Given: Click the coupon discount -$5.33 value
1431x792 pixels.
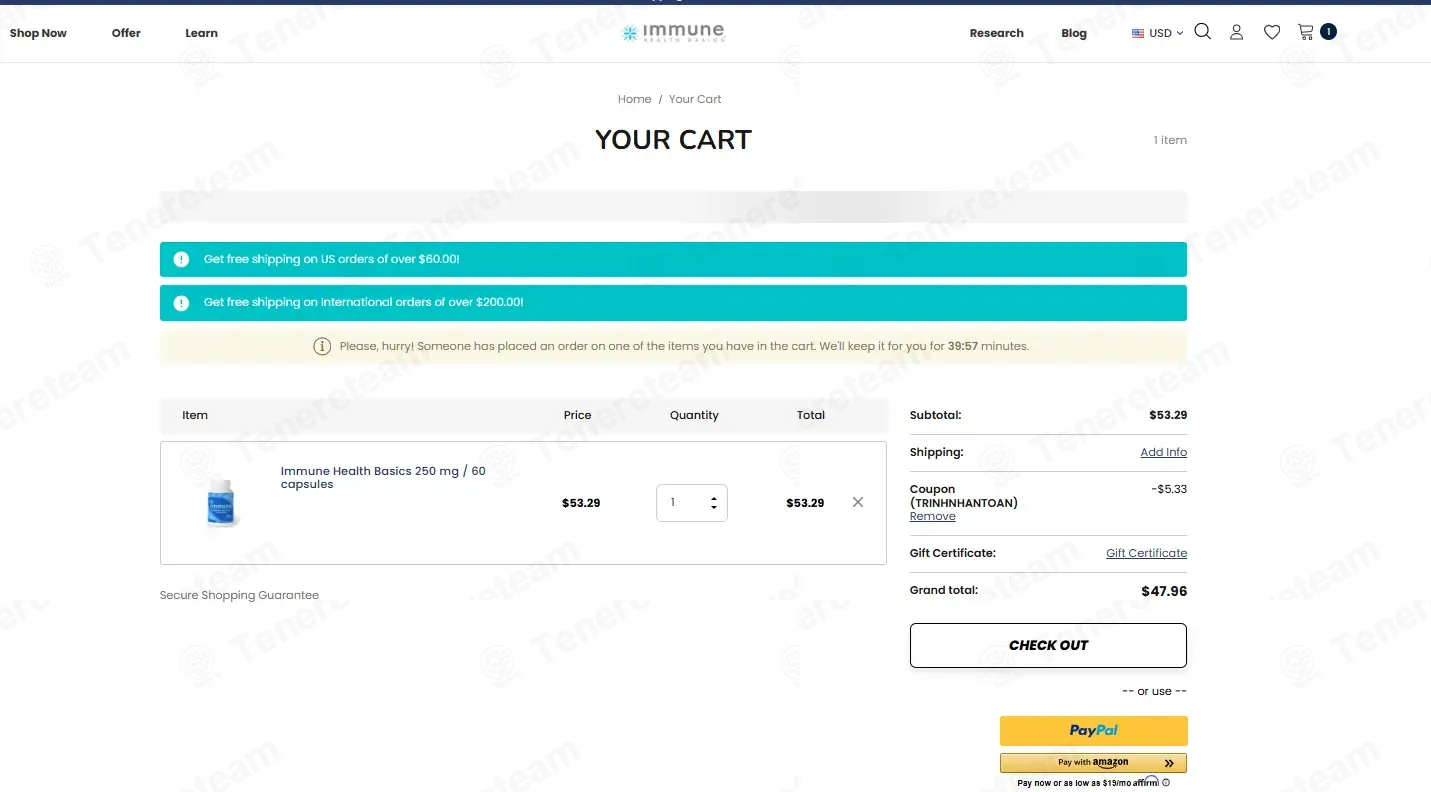Looking at the screenshot, I should coord(1169,489).
